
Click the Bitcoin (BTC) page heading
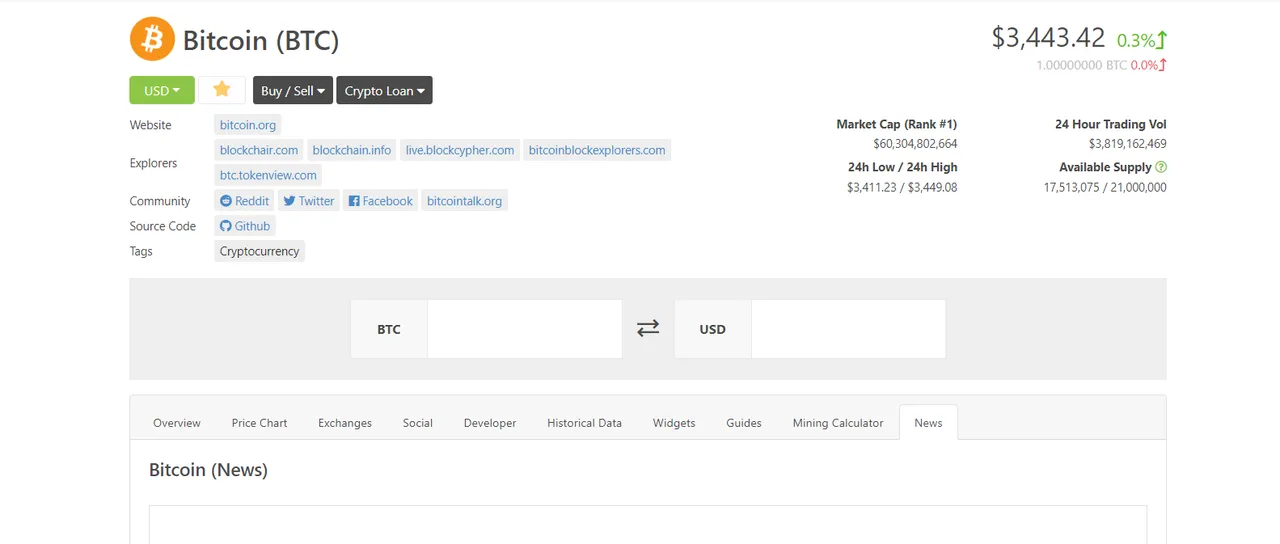[x=261, y=40]
